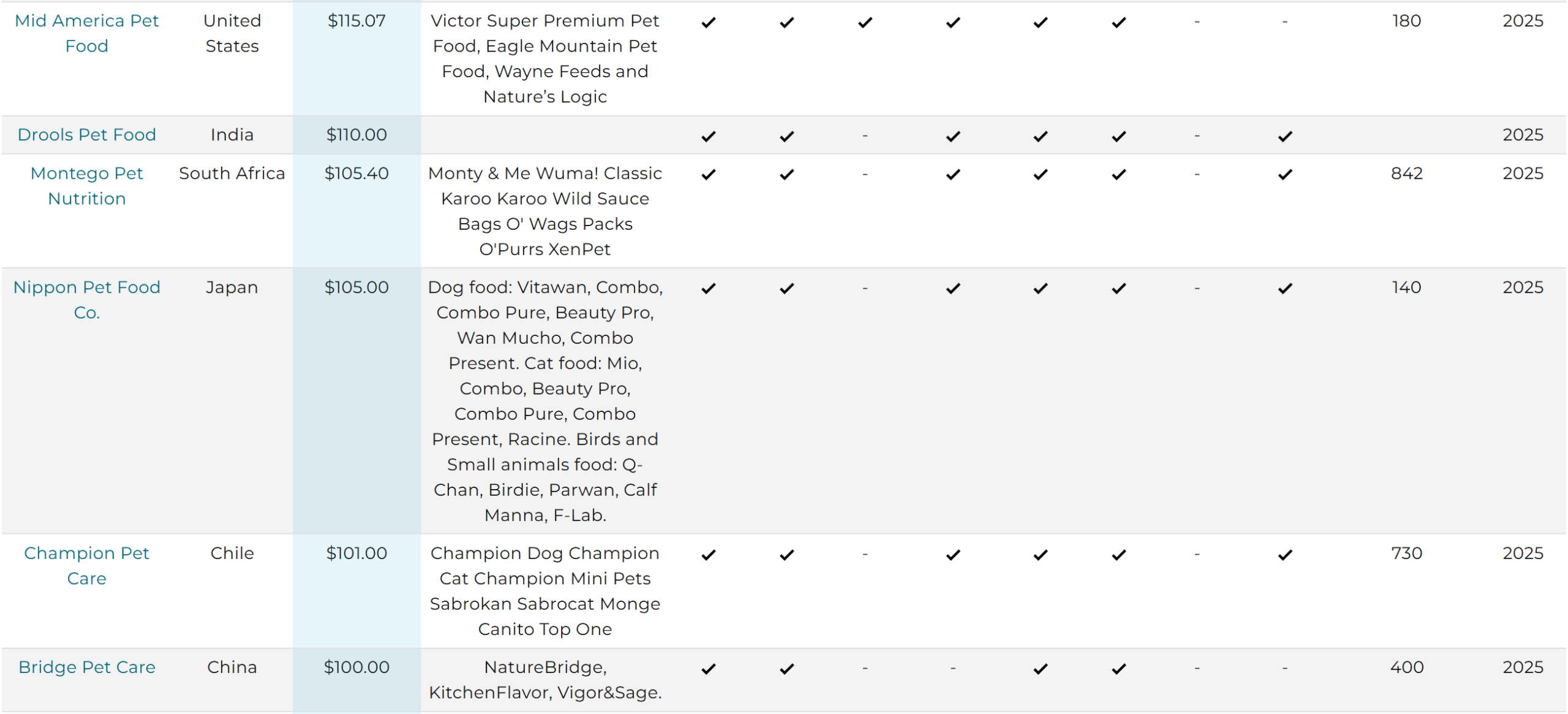The height and width of the screenshot is (714, 1568).
Task: Open the Montego Pet Nutrition link
Action: pyautogui.click(x=86, y=186)
